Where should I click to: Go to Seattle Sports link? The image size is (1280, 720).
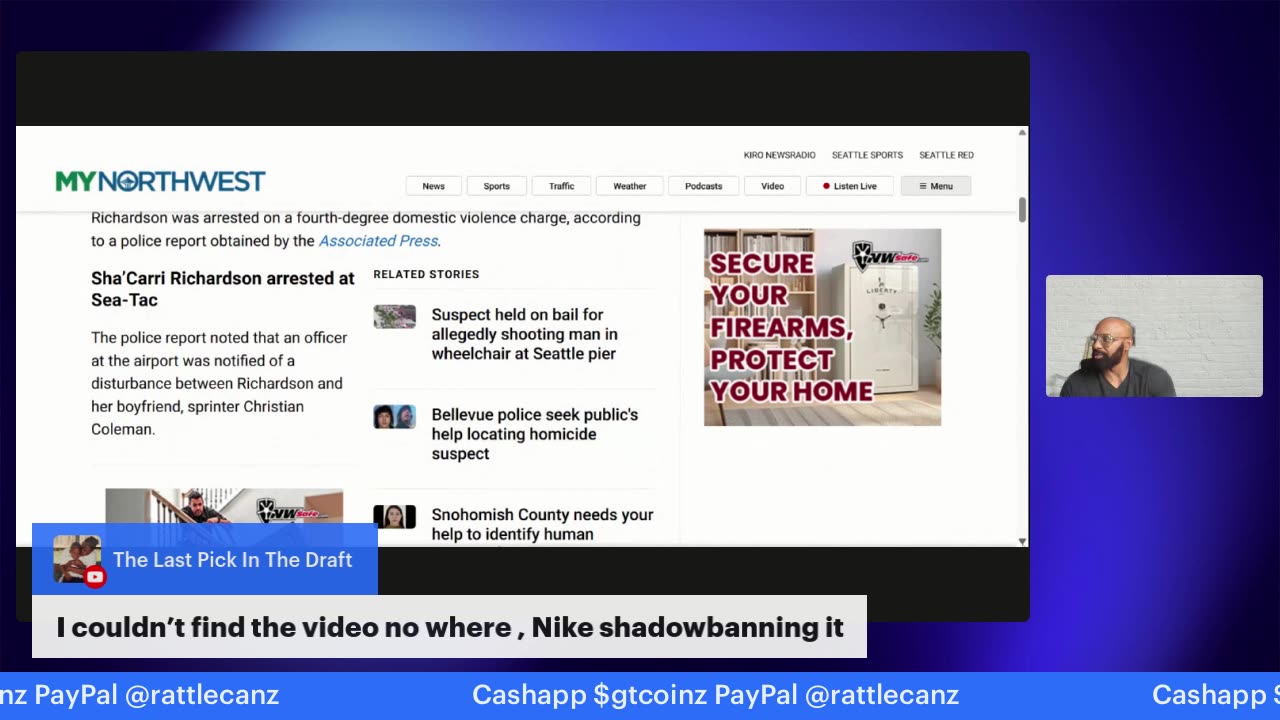tap(867, 155)
